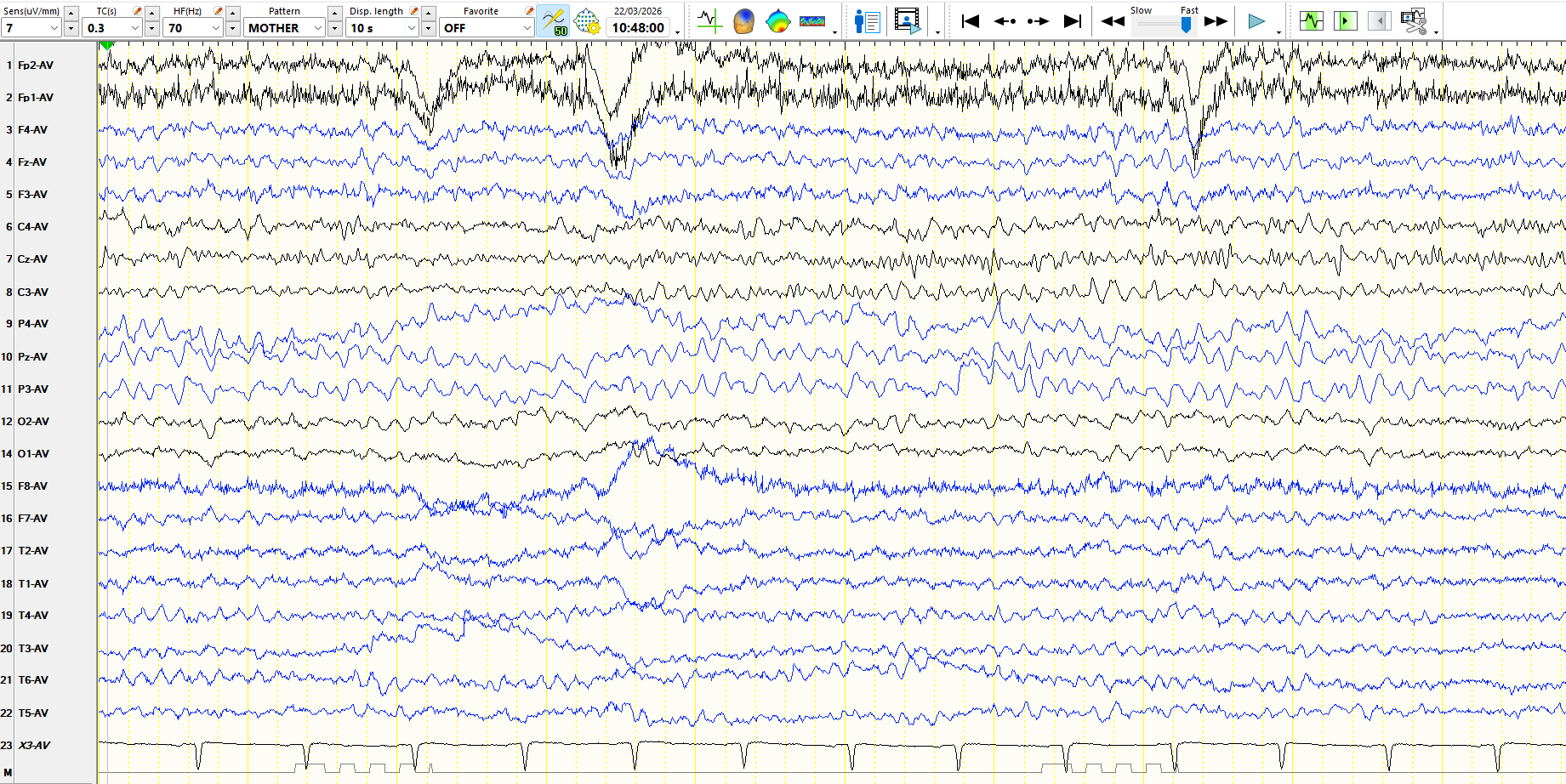1566x784 pixels.
Task: Expand the arrow after the spectrogram icon
Action: pos(835,32)
